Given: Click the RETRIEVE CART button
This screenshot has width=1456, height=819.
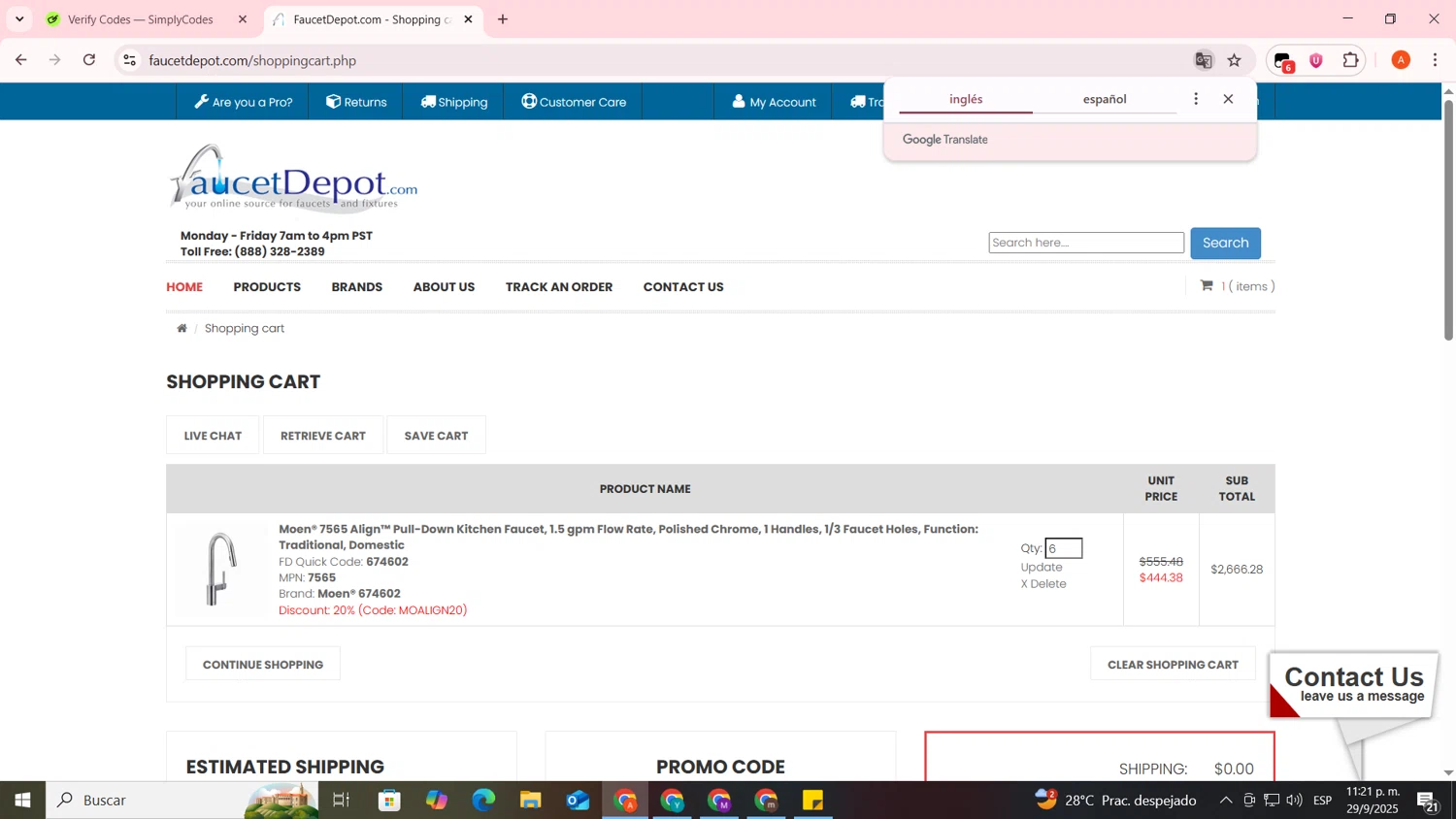Looking at the screenshot, I should tap(323, 436).
